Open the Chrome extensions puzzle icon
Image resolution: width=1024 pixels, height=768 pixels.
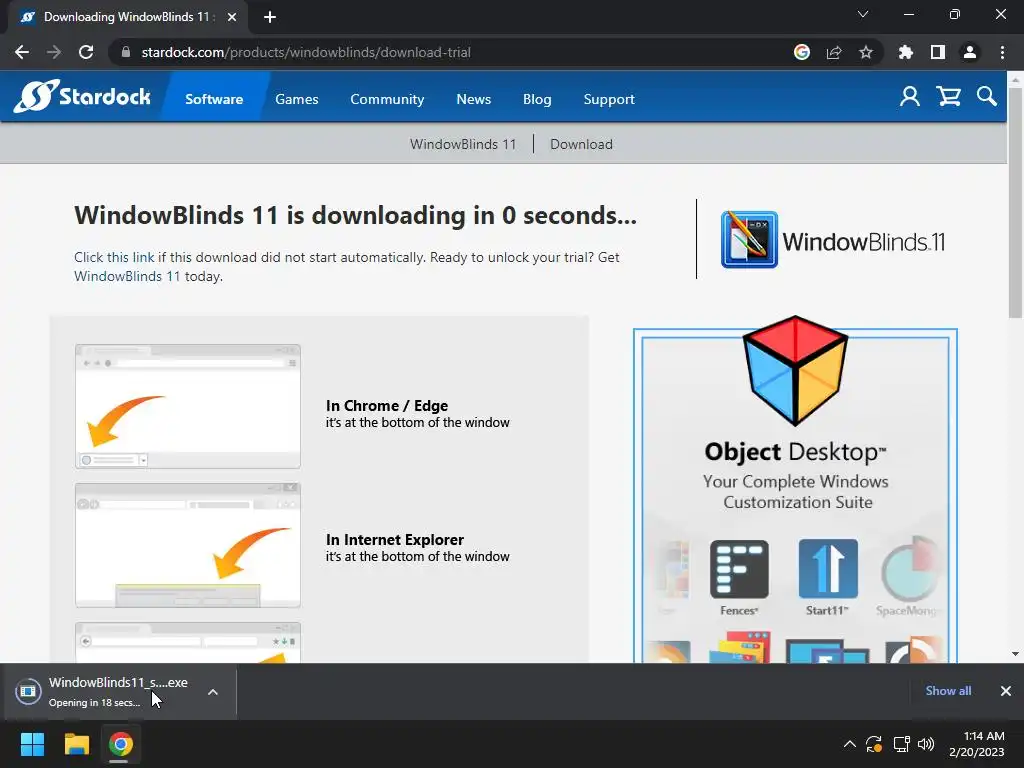(906, 52)
